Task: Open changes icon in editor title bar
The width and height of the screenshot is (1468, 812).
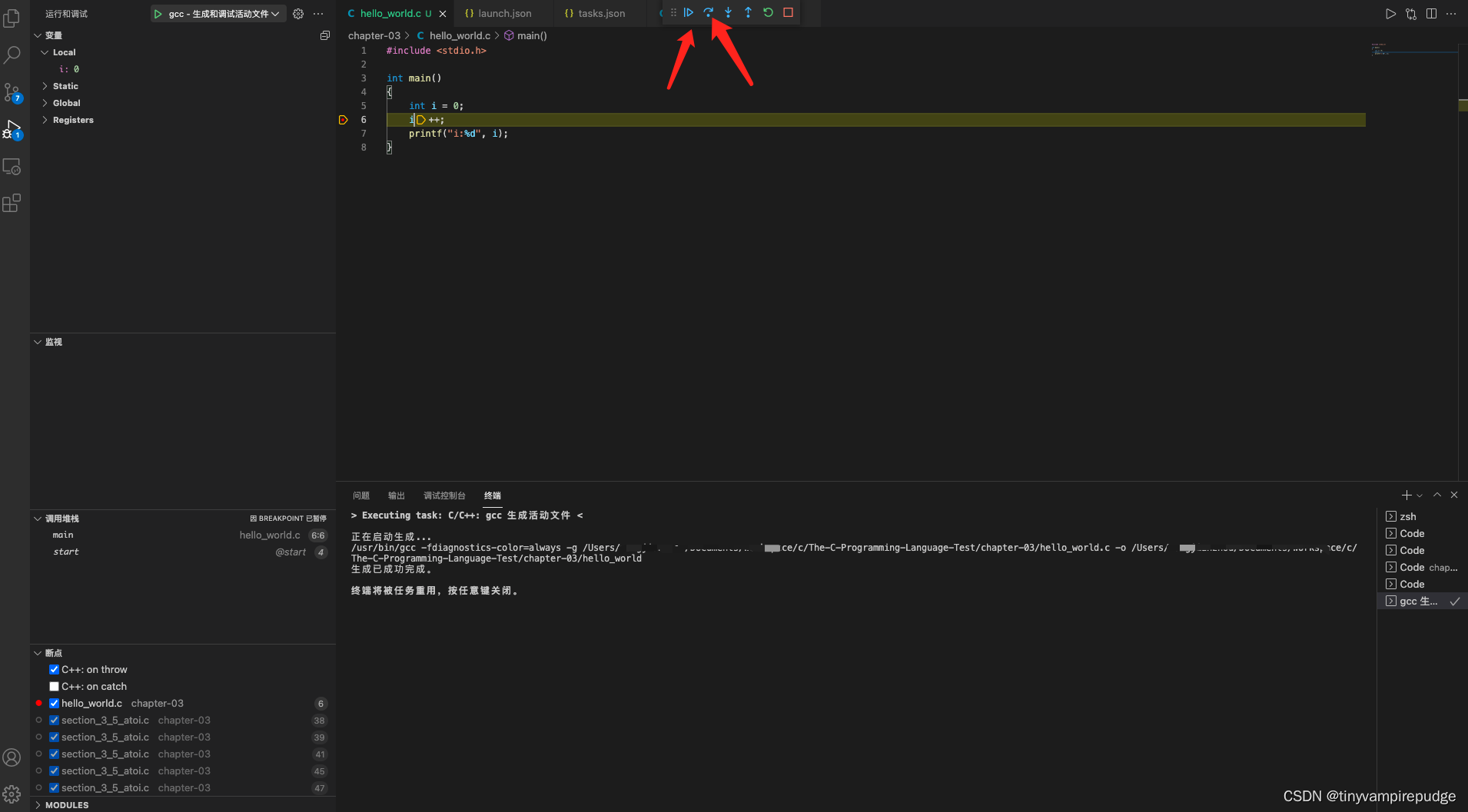Action: [x=1411, y=14]
